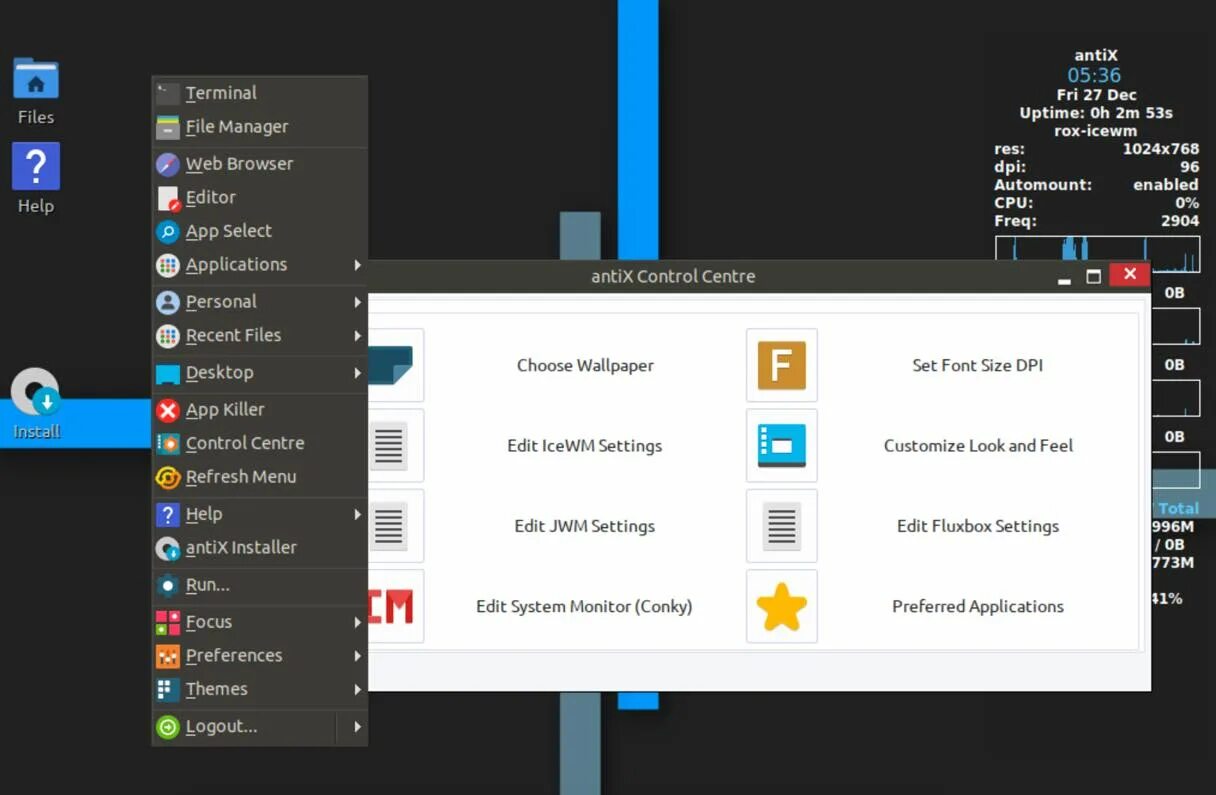Click the Web Browser compass icon
Image resolution: width=1216 pixels, height=795 pixels.
[168, 164]
